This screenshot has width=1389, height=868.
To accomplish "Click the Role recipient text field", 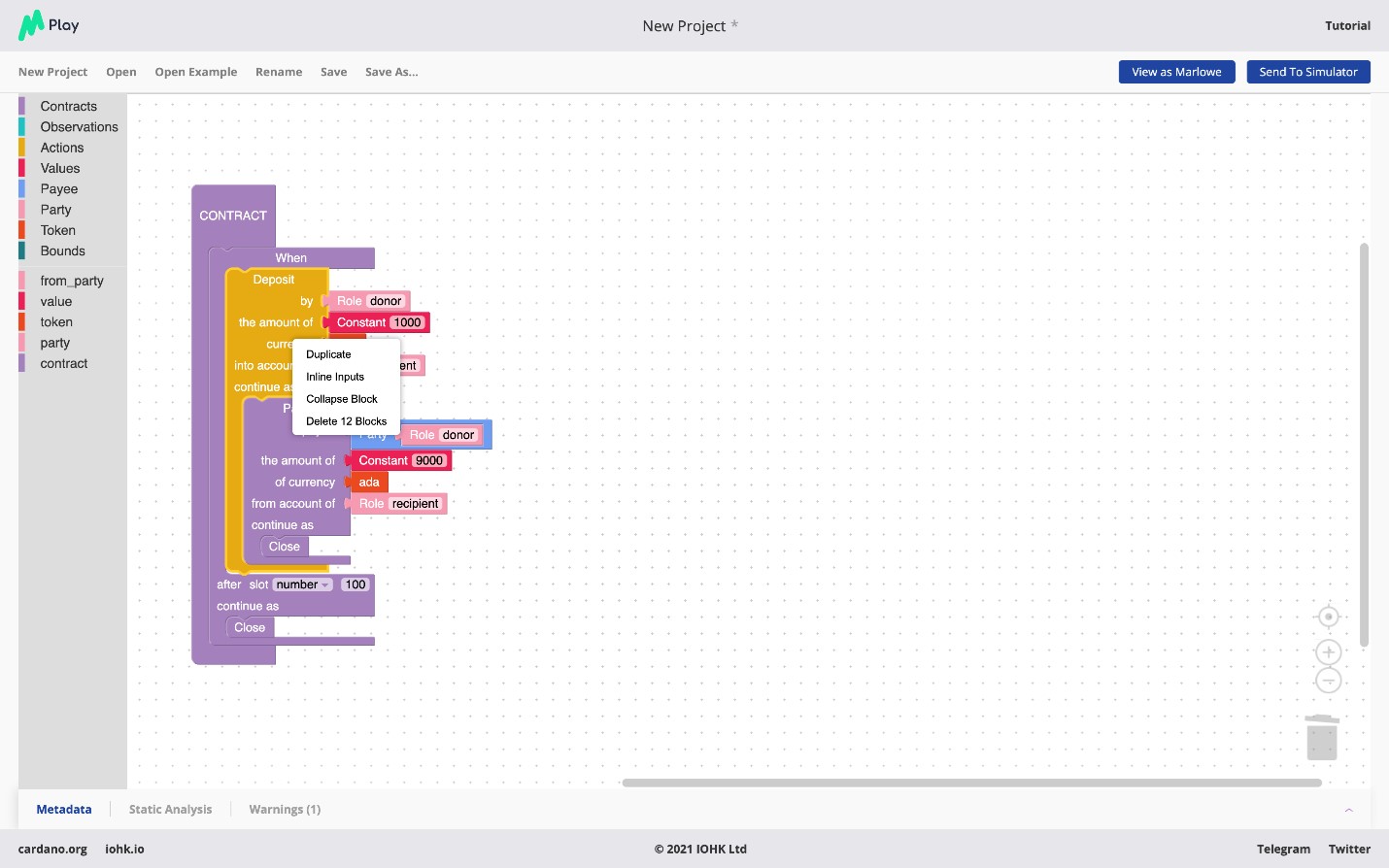I will point(416,504).
